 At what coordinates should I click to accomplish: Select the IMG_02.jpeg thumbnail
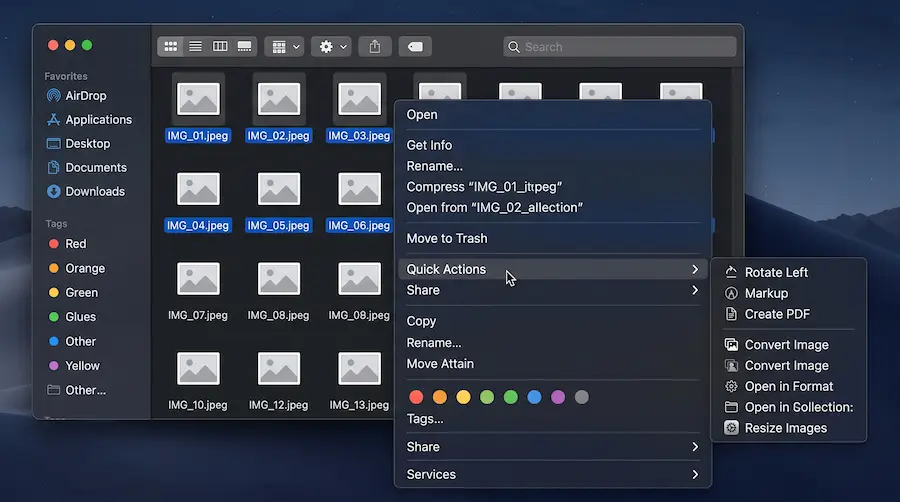(x=278, y=99)
